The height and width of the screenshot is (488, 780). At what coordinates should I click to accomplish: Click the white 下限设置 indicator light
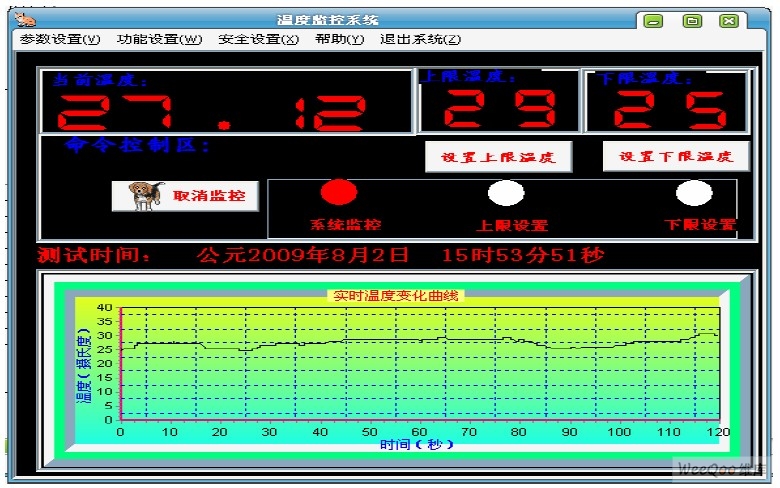tap(694, 192)
